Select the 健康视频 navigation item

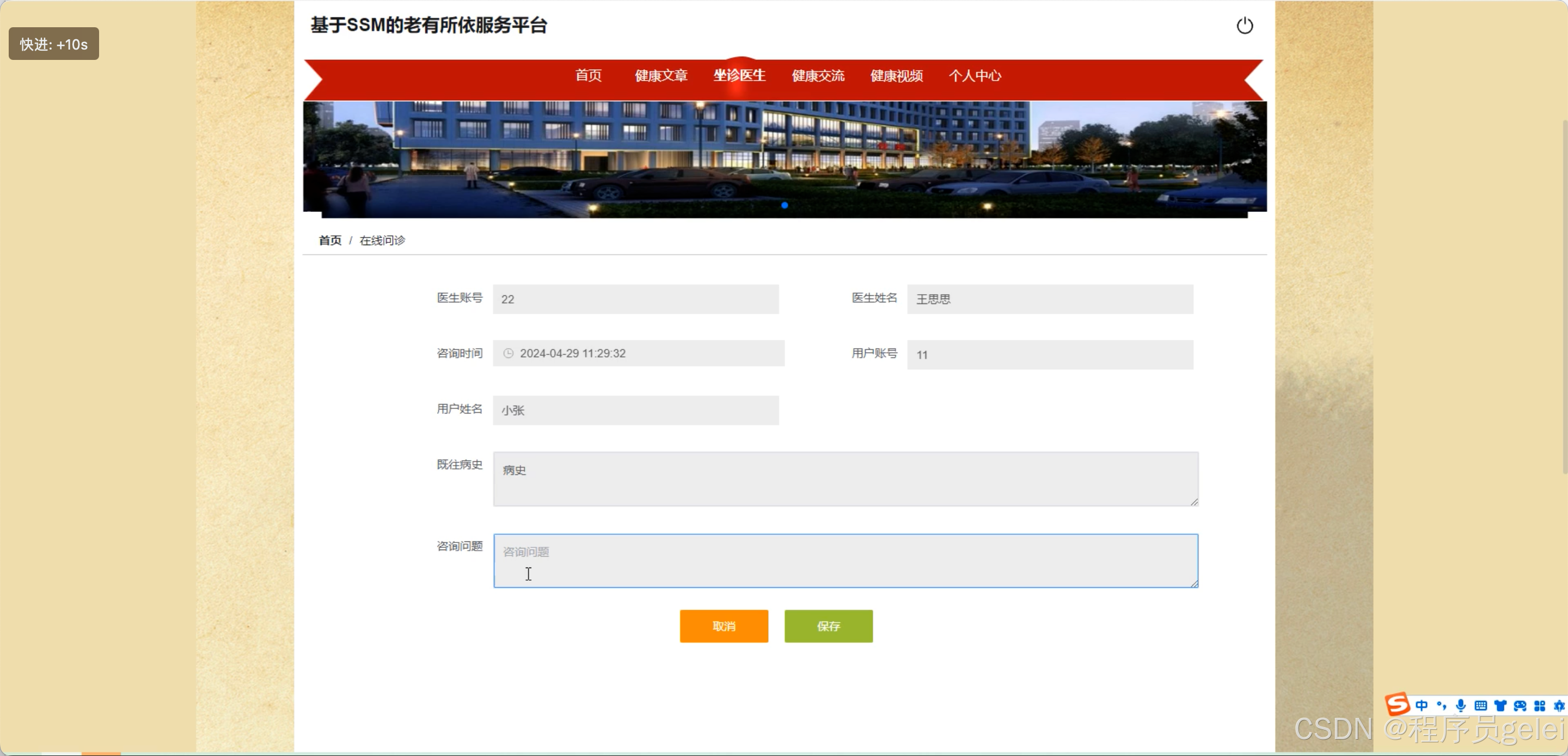point(896,76)
